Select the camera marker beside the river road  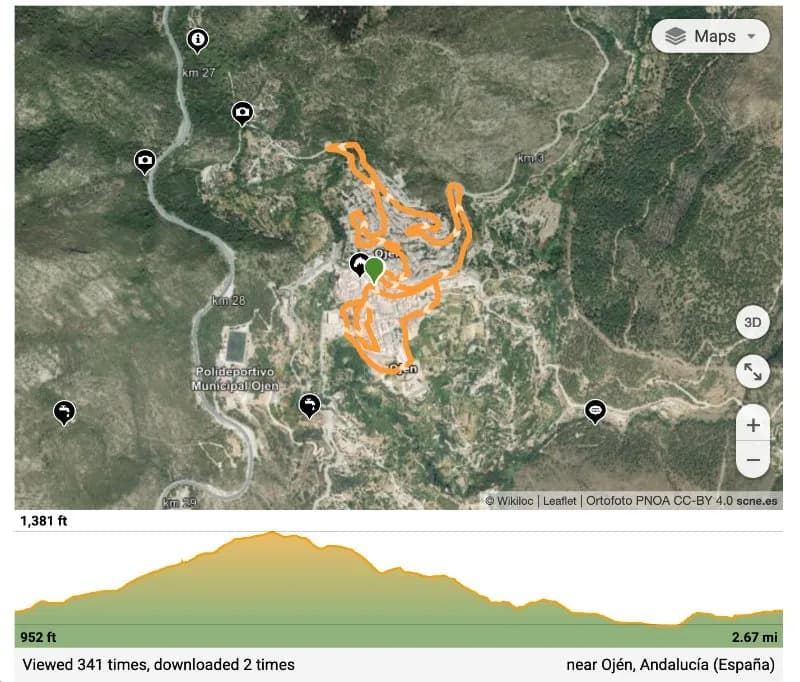[145, 160]
